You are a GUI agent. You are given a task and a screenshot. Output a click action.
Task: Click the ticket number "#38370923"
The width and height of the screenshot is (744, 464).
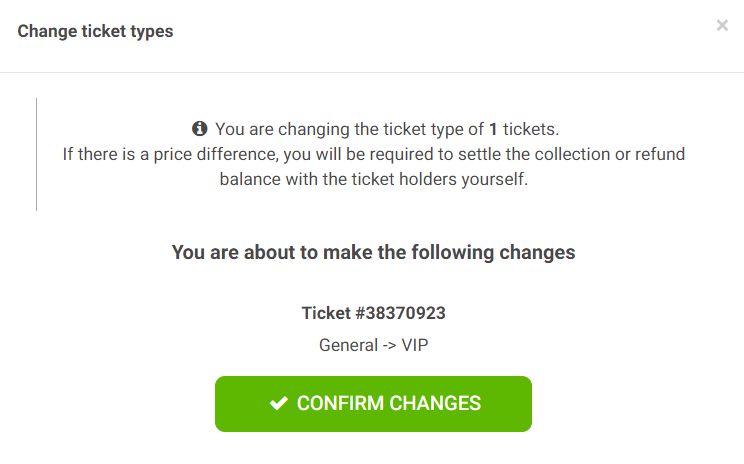(x=400, y=313)
